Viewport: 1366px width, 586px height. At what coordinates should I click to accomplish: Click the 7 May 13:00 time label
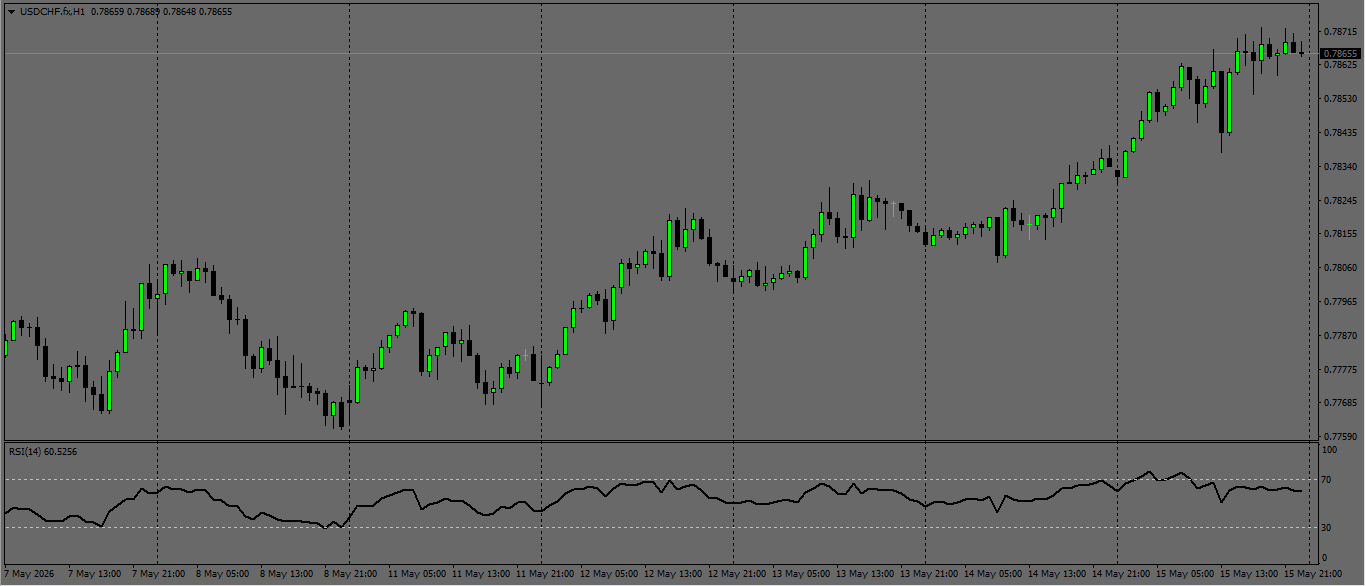click(94, 575)
